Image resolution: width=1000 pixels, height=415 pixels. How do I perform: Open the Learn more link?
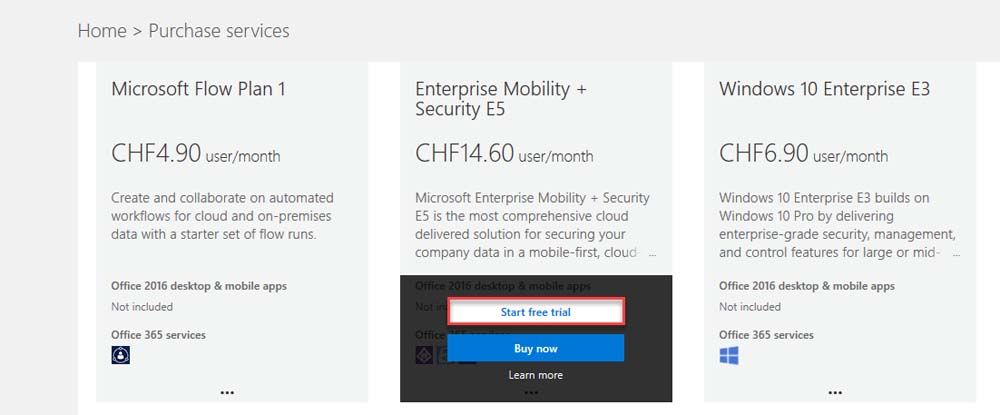[x=536, y=375]
